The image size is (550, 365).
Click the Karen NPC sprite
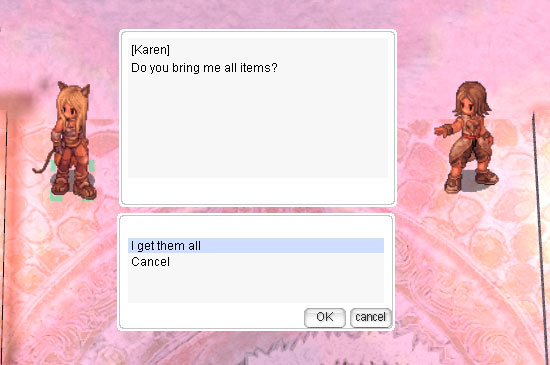467,137
